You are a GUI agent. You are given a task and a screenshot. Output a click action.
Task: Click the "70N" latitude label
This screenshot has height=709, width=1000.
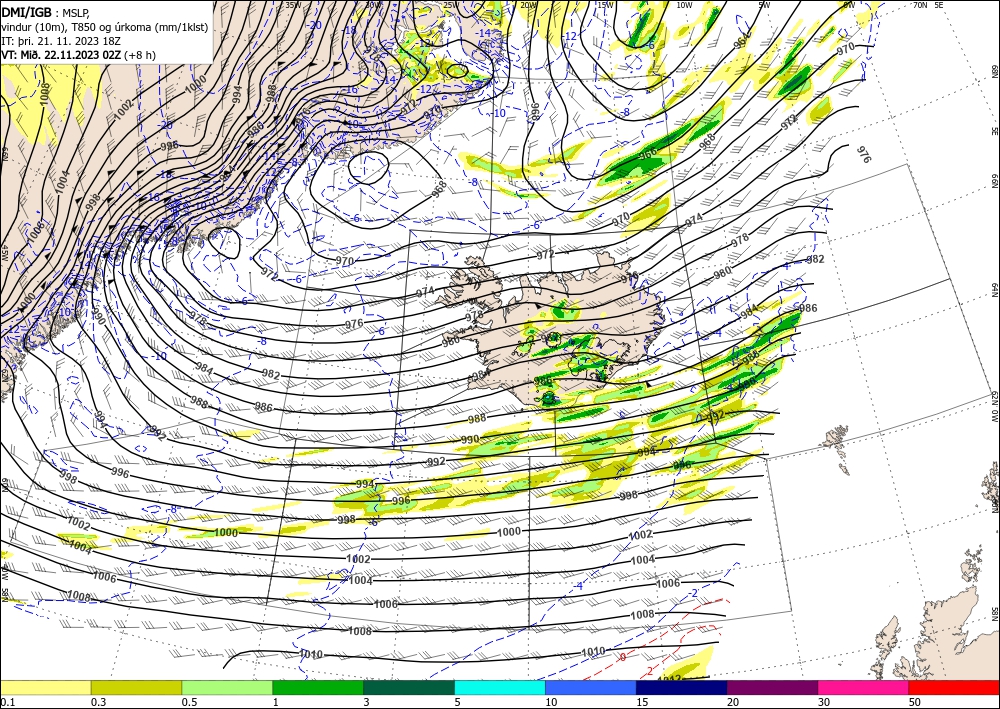[x=920, y=5]
